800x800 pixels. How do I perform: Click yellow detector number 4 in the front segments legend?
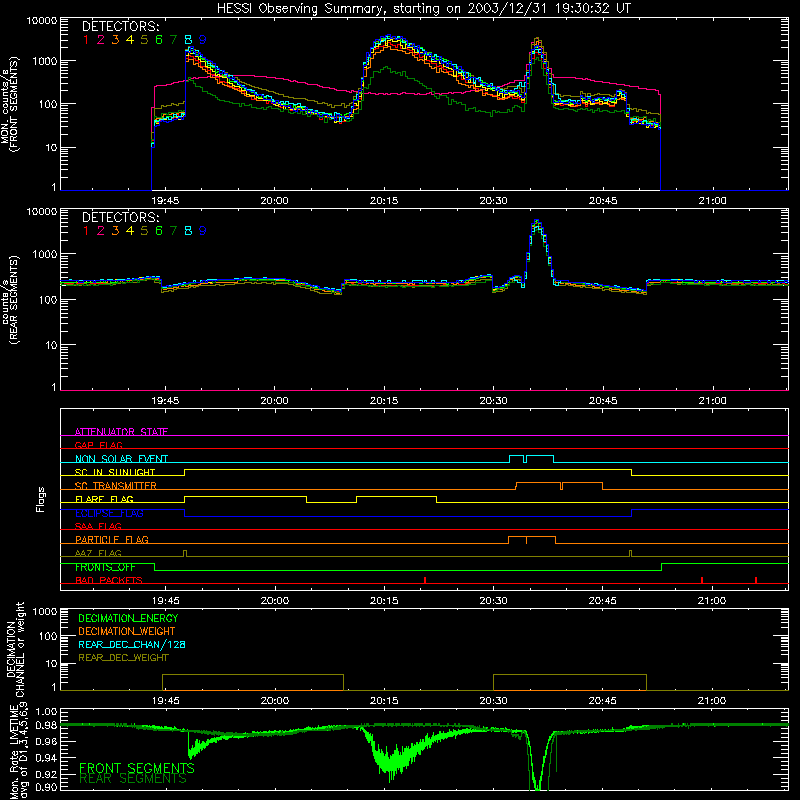pyautogui.click(x=130, y=40)
